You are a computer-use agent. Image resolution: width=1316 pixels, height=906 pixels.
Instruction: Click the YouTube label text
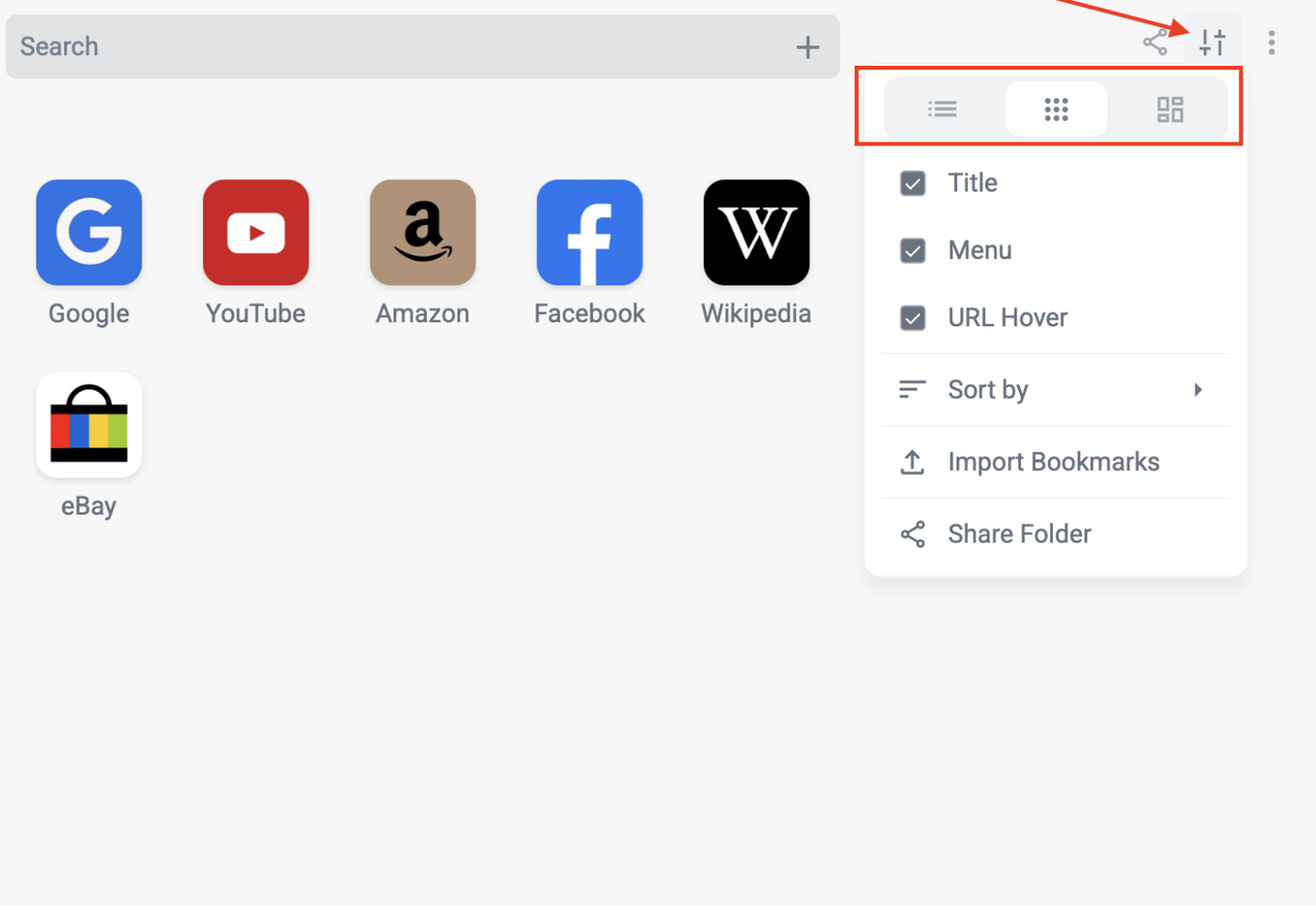click(x=256, y=313)
